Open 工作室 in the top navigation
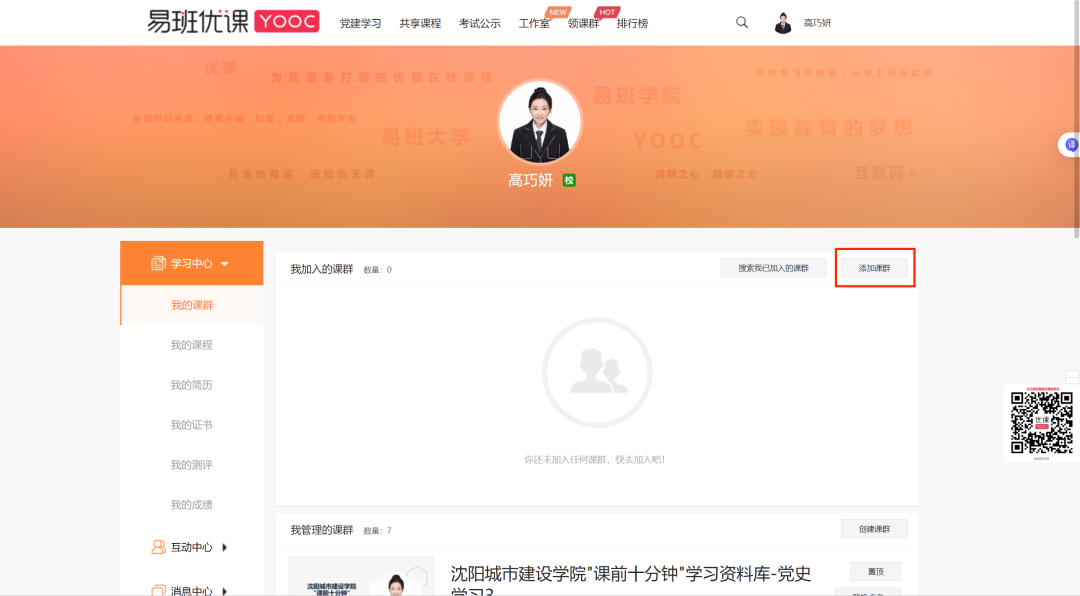The image size is (1080, 596). 534,23
